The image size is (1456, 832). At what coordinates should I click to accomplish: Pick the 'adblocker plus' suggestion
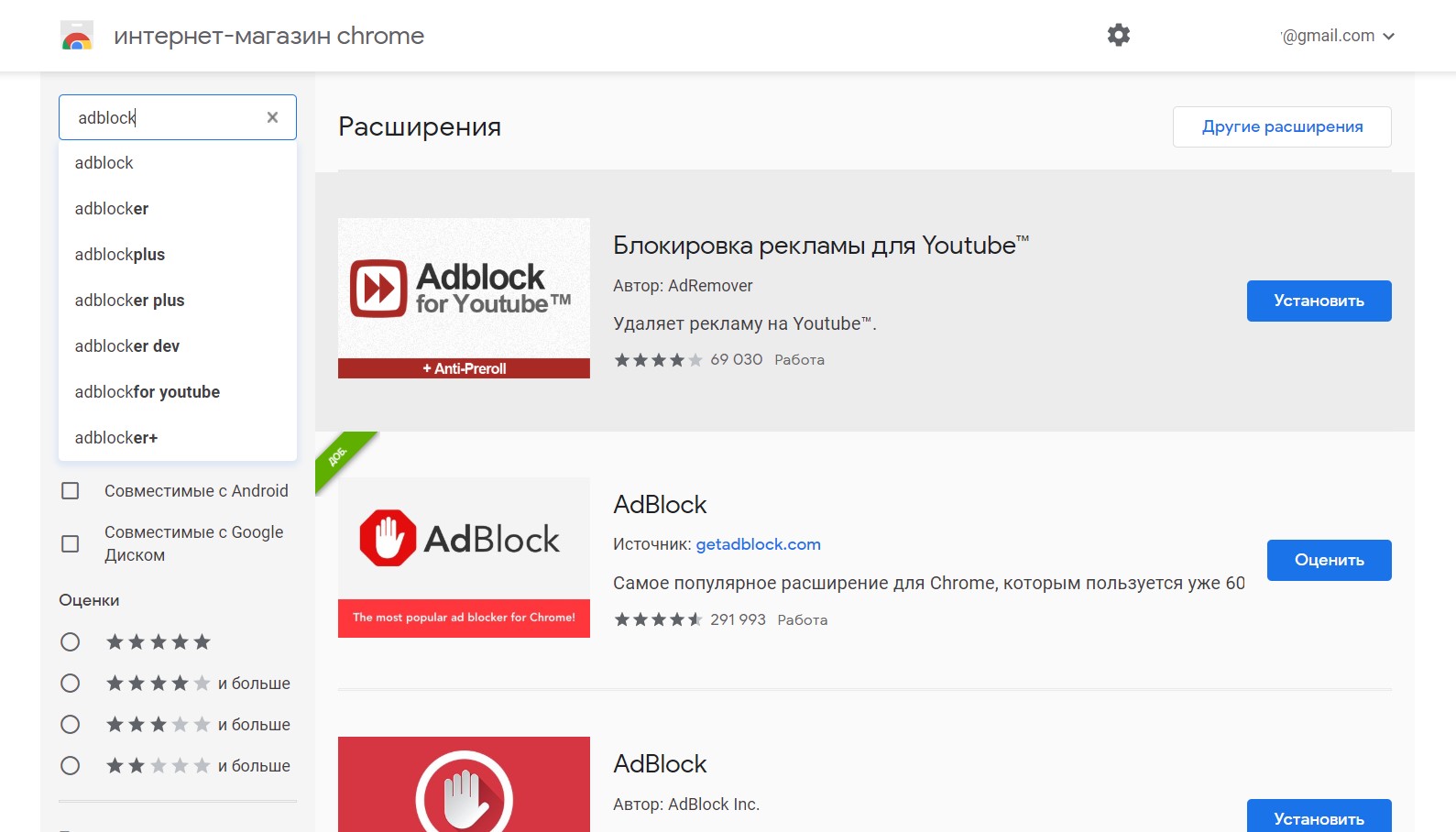click(178, 301)
